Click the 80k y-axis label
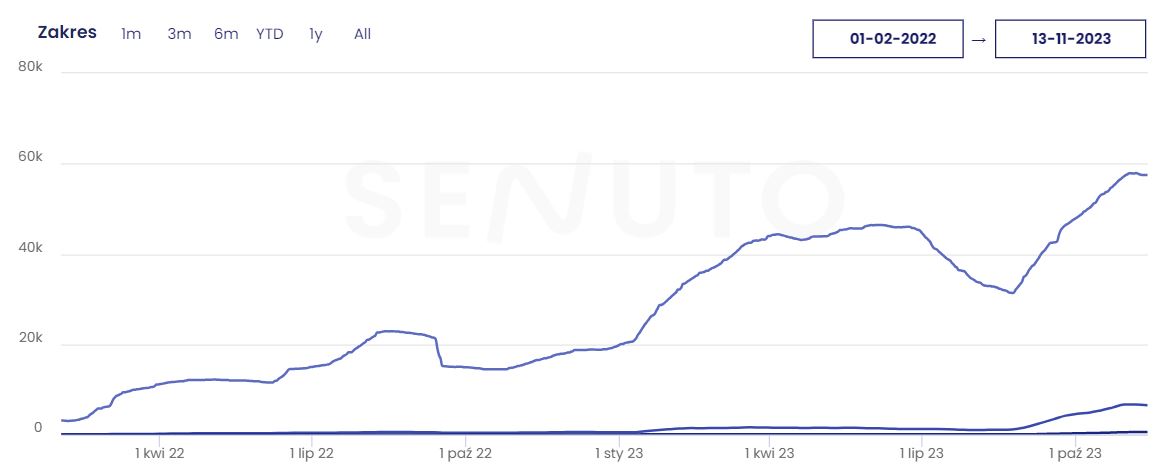 point(31,67)
